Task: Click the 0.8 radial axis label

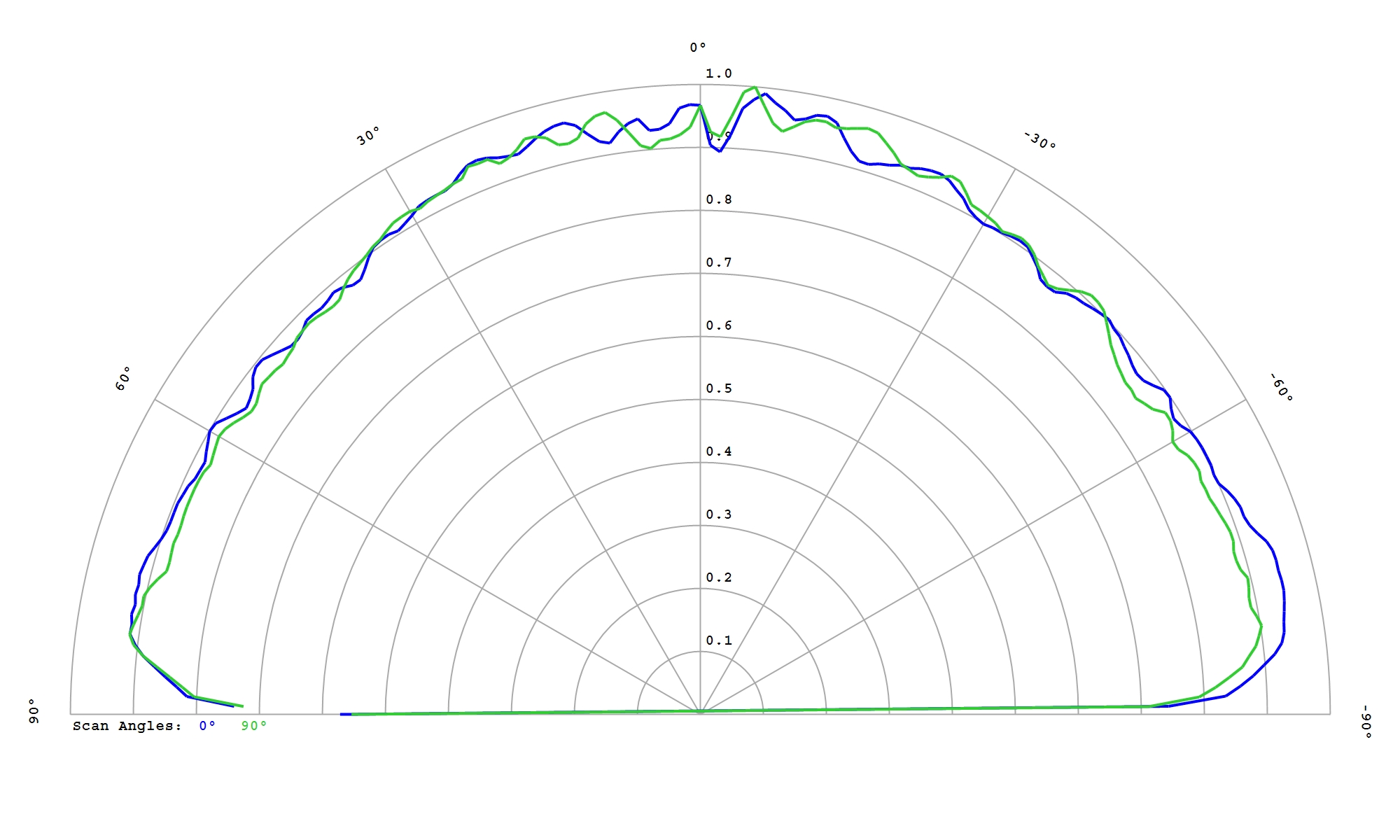Action: (719, 199)
